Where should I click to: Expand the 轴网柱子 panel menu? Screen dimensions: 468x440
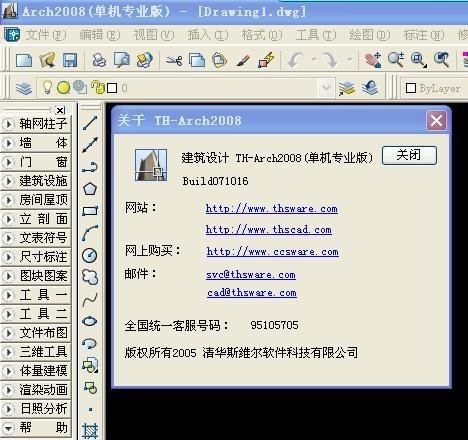click(x=35, y=124)
